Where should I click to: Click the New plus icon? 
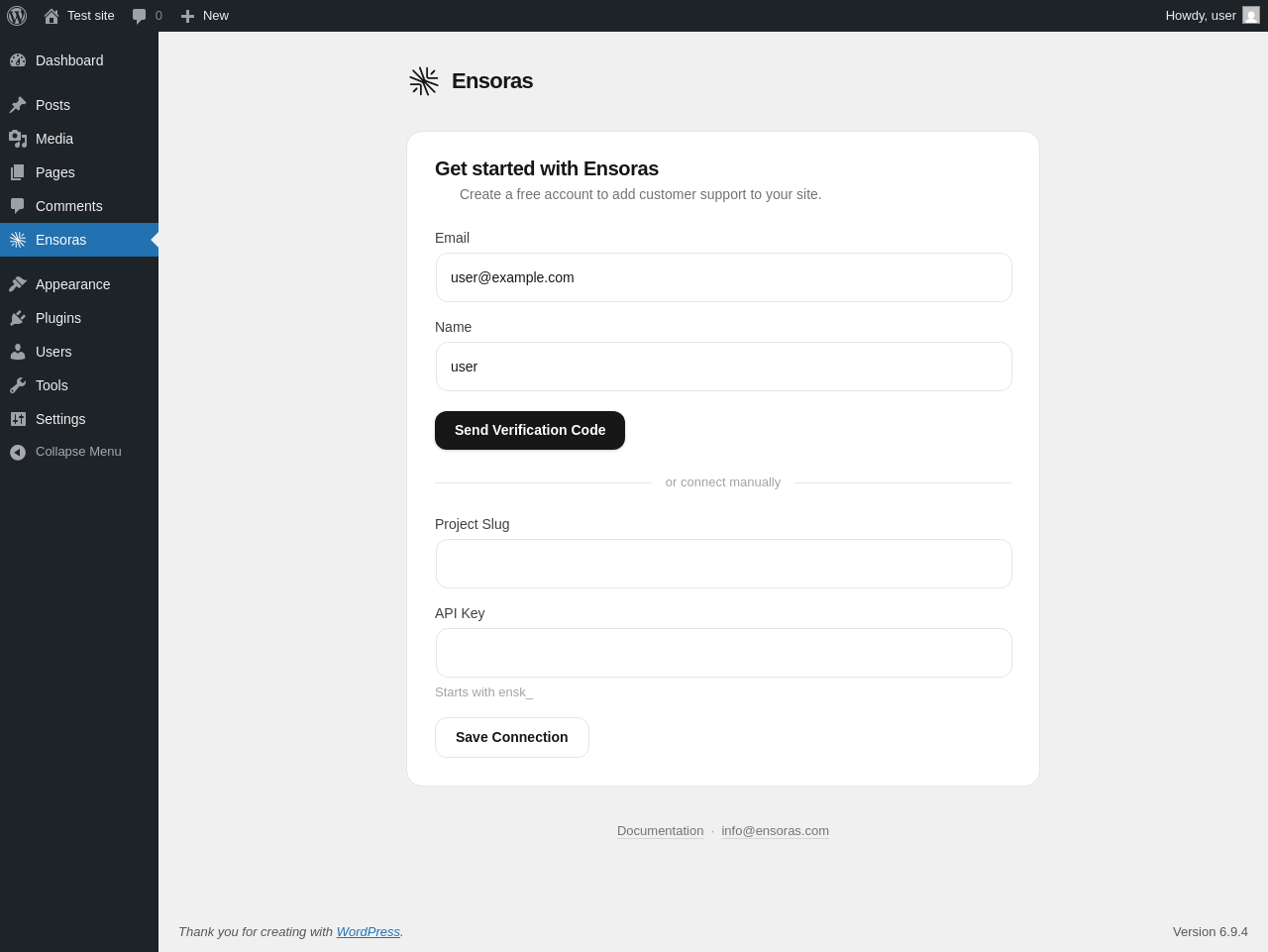point(187,16)
